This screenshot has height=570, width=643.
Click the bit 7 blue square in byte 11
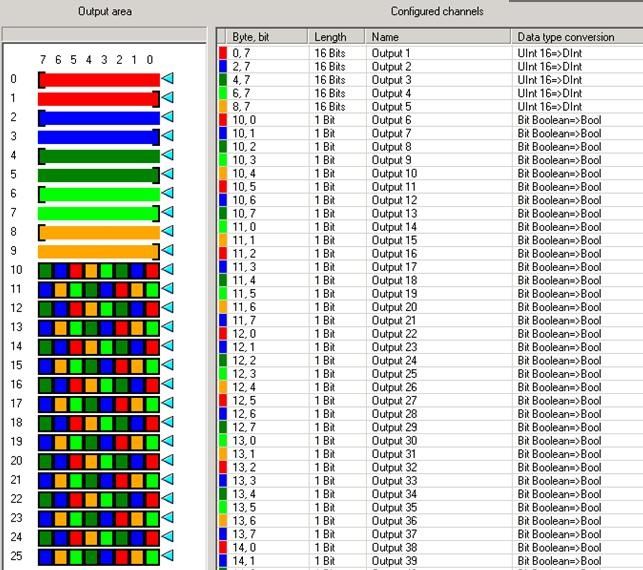click(x=46, y=290)
